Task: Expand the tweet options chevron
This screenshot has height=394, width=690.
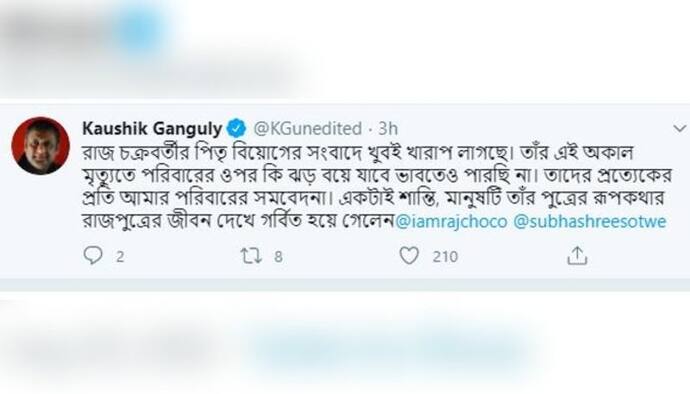Action: (x=680, y=129)
